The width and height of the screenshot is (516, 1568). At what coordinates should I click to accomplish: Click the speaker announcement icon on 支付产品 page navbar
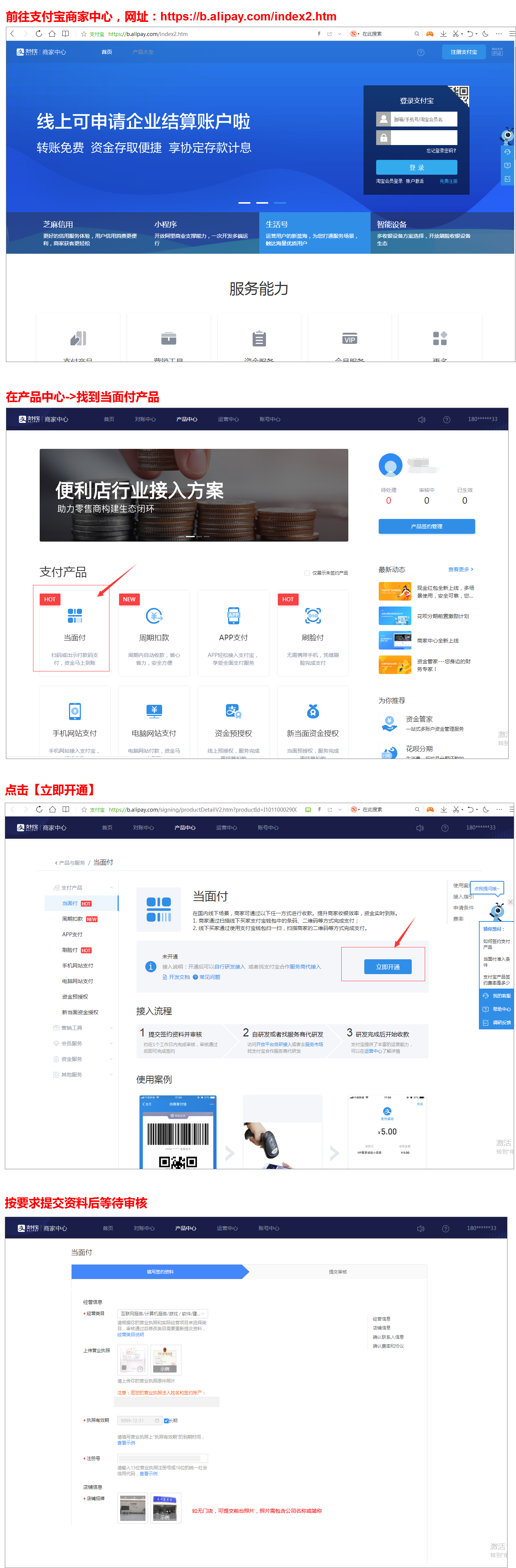pyautogui.click(x=422, y=420)
